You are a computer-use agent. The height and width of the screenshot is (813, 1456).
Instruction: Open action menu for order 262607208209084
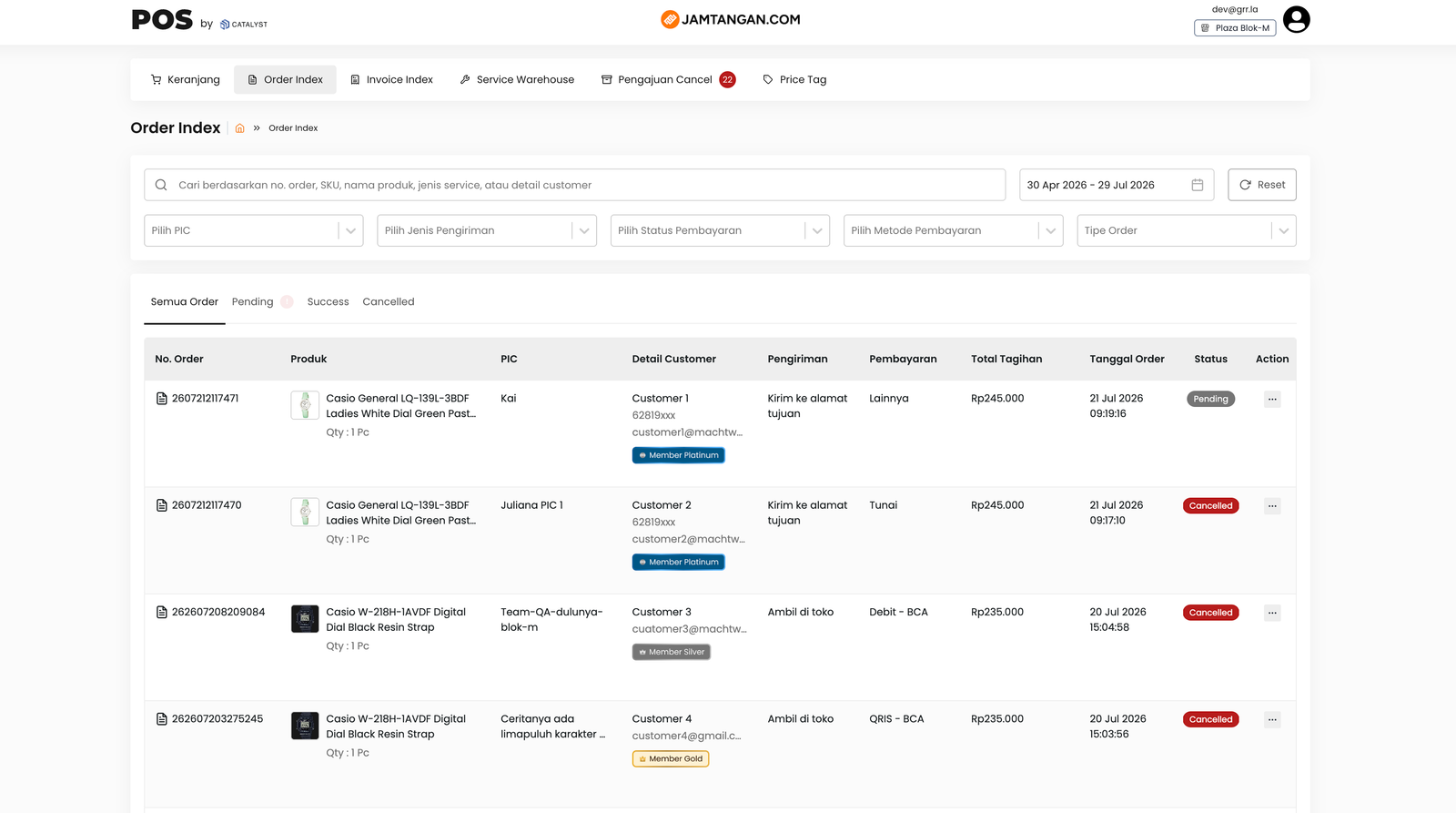click(1272, 613)
